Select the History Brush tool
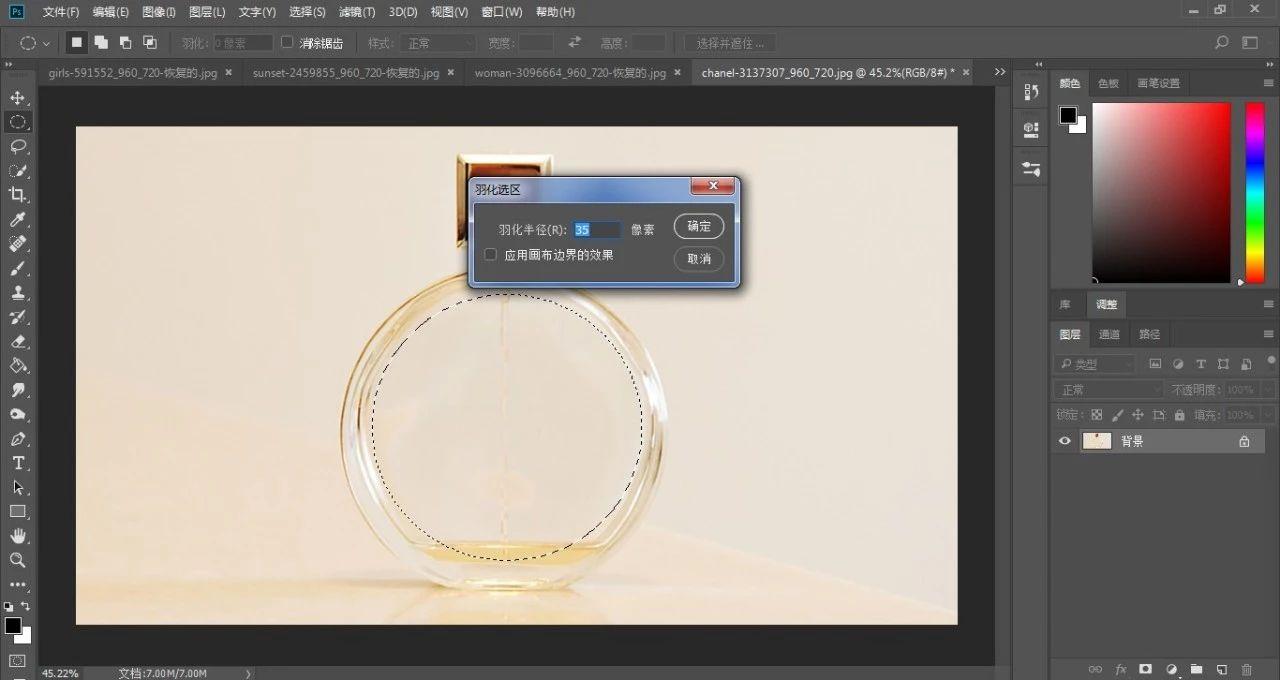The image size is (1280, 680). click(x=17, y=317)
